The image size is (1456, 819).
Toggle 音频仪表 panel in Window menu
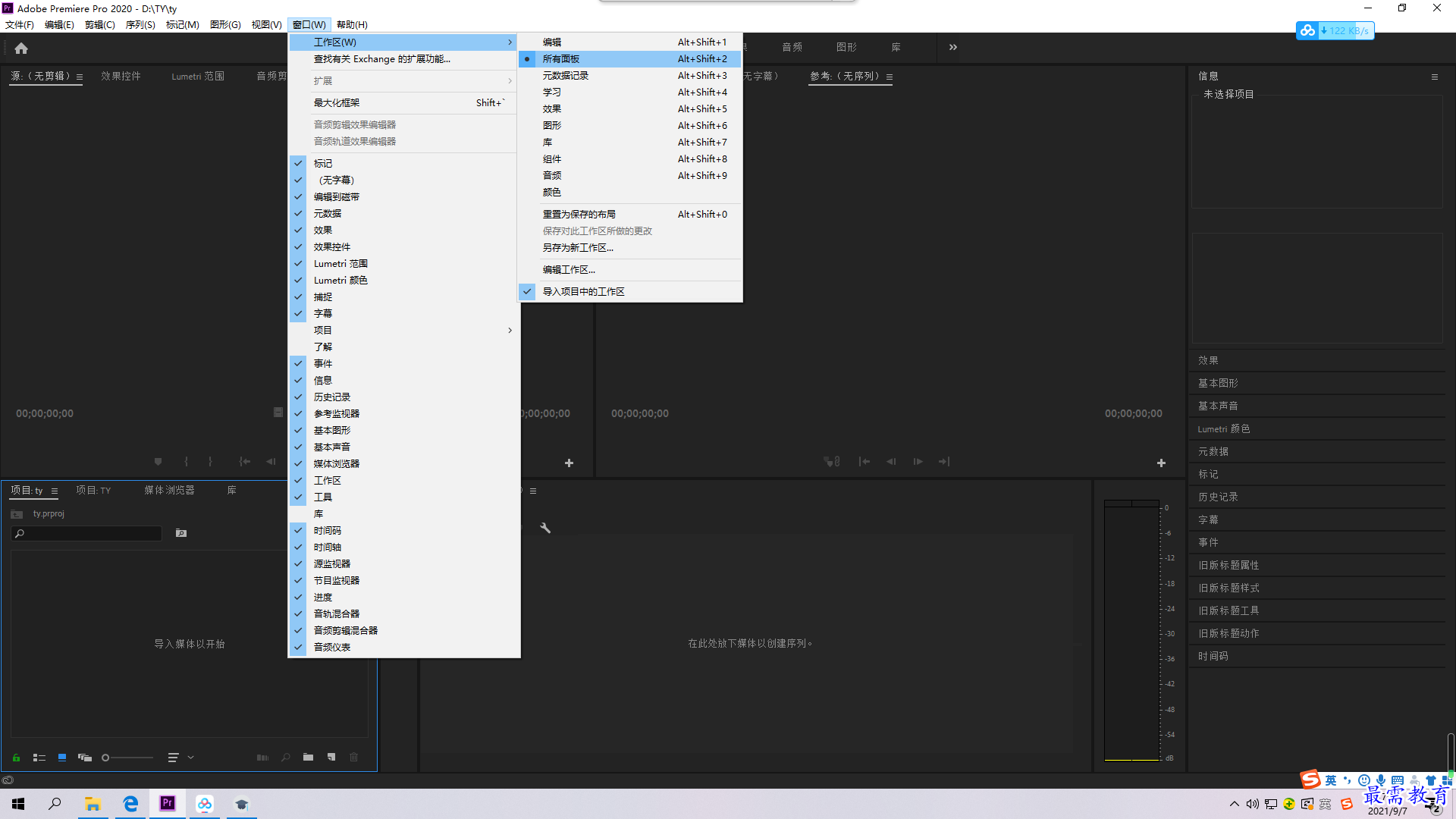tap(403, 647)
